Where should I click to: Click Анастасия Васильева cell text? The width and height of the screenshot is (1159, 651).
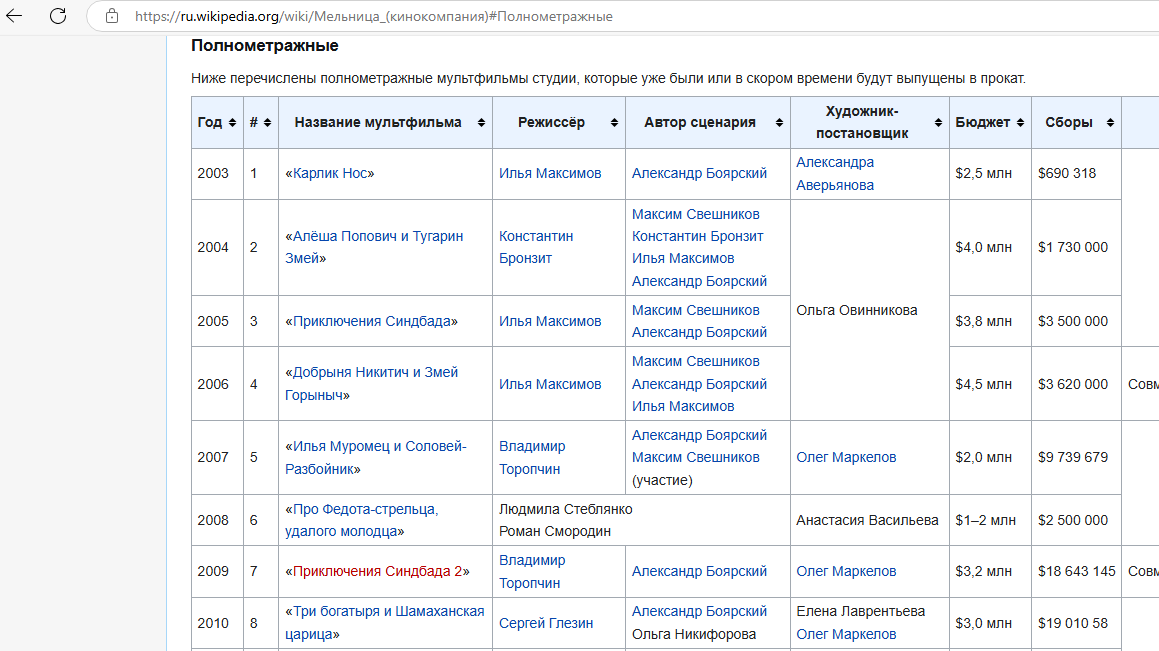[x=867, y=520]
